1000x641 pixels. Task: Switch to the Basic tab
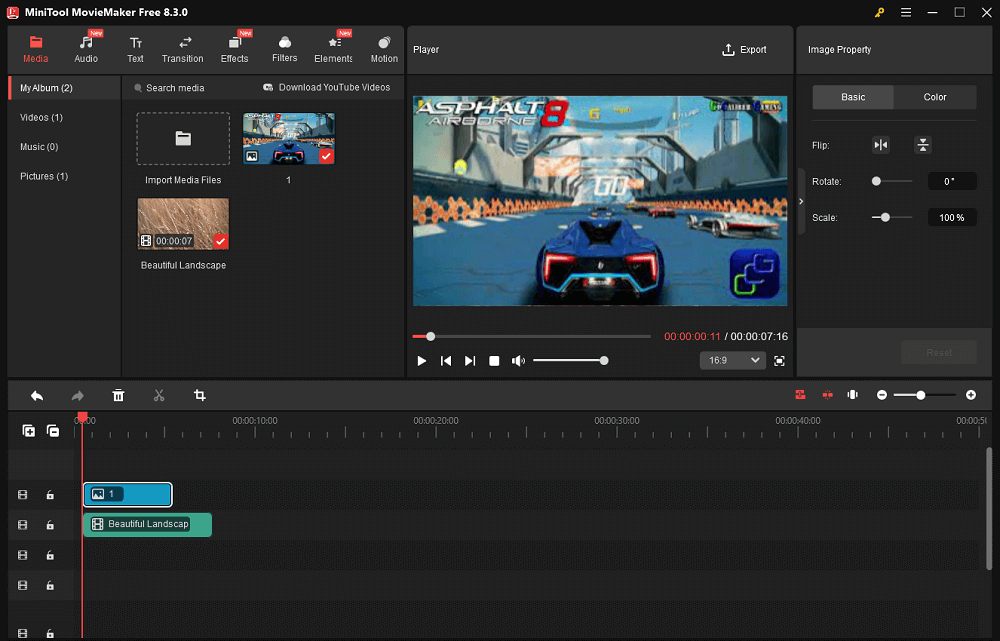tap(853, 97)
